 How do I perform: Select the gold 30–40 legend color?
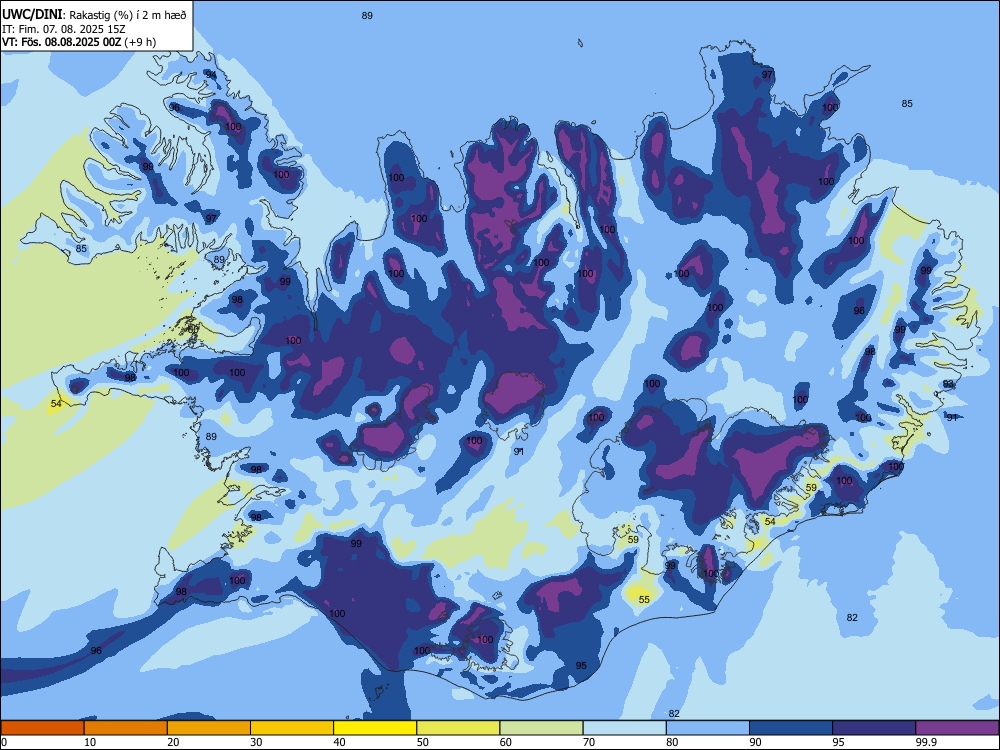click(x=292, y=728)
